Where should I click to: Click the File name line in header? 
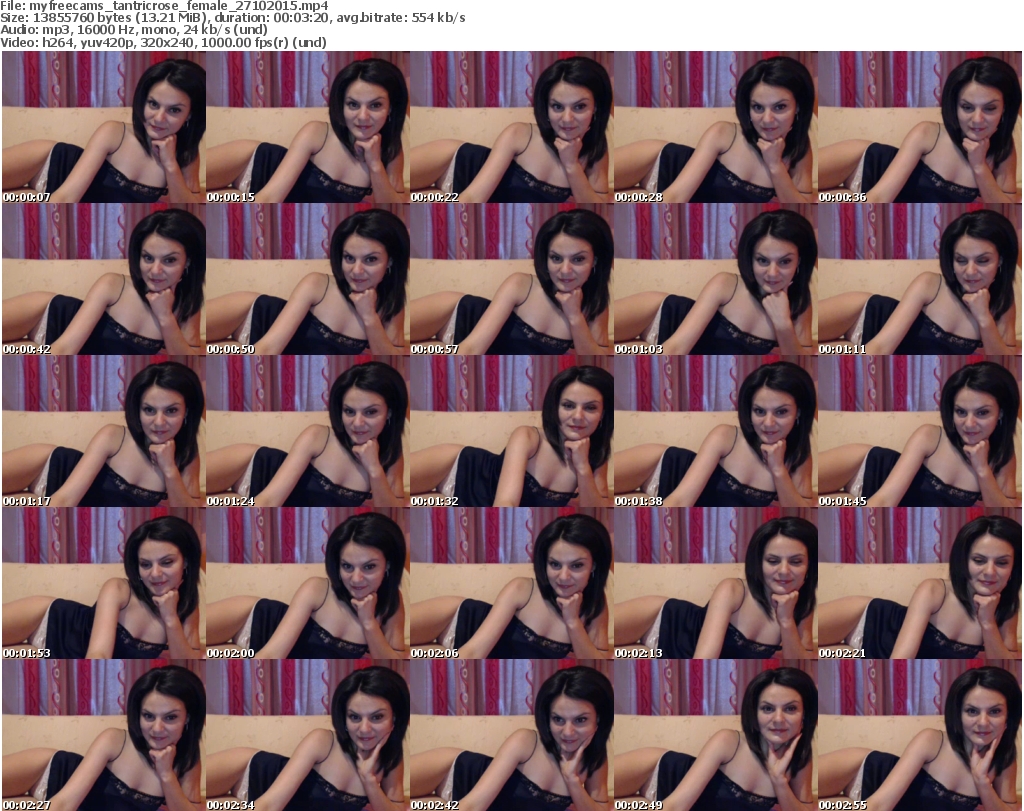click(165, 6)
